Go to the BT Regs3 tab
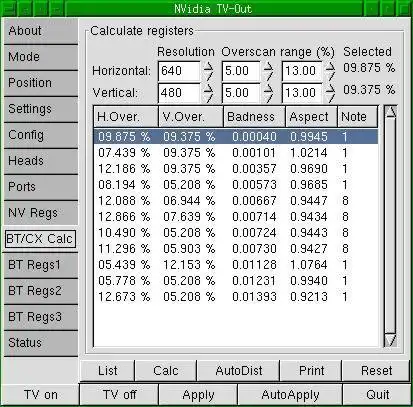 pyautogui.click(x=41, y=317)
